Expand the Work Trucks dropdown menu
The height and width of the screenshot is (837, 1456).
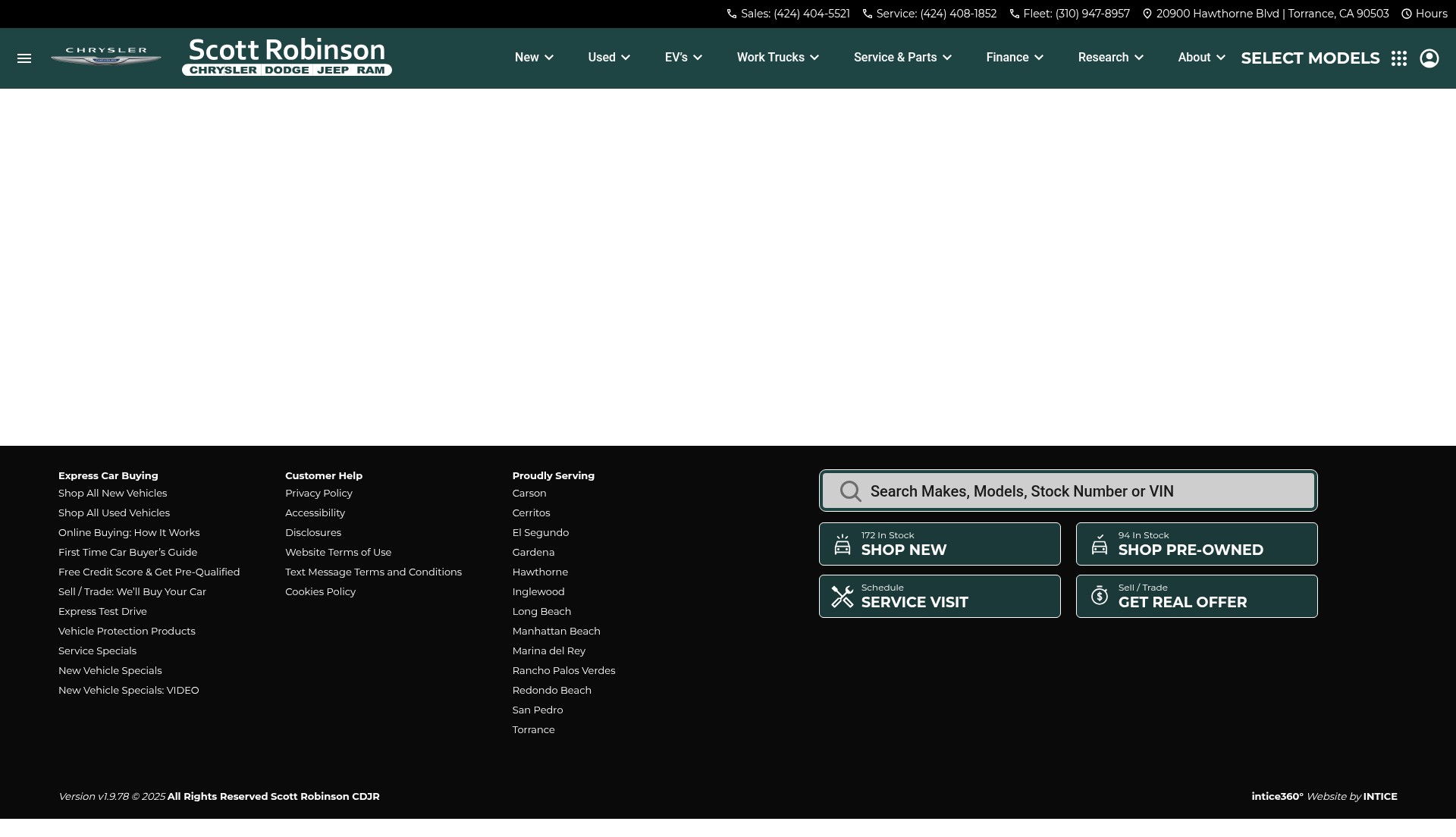(778, 58)
